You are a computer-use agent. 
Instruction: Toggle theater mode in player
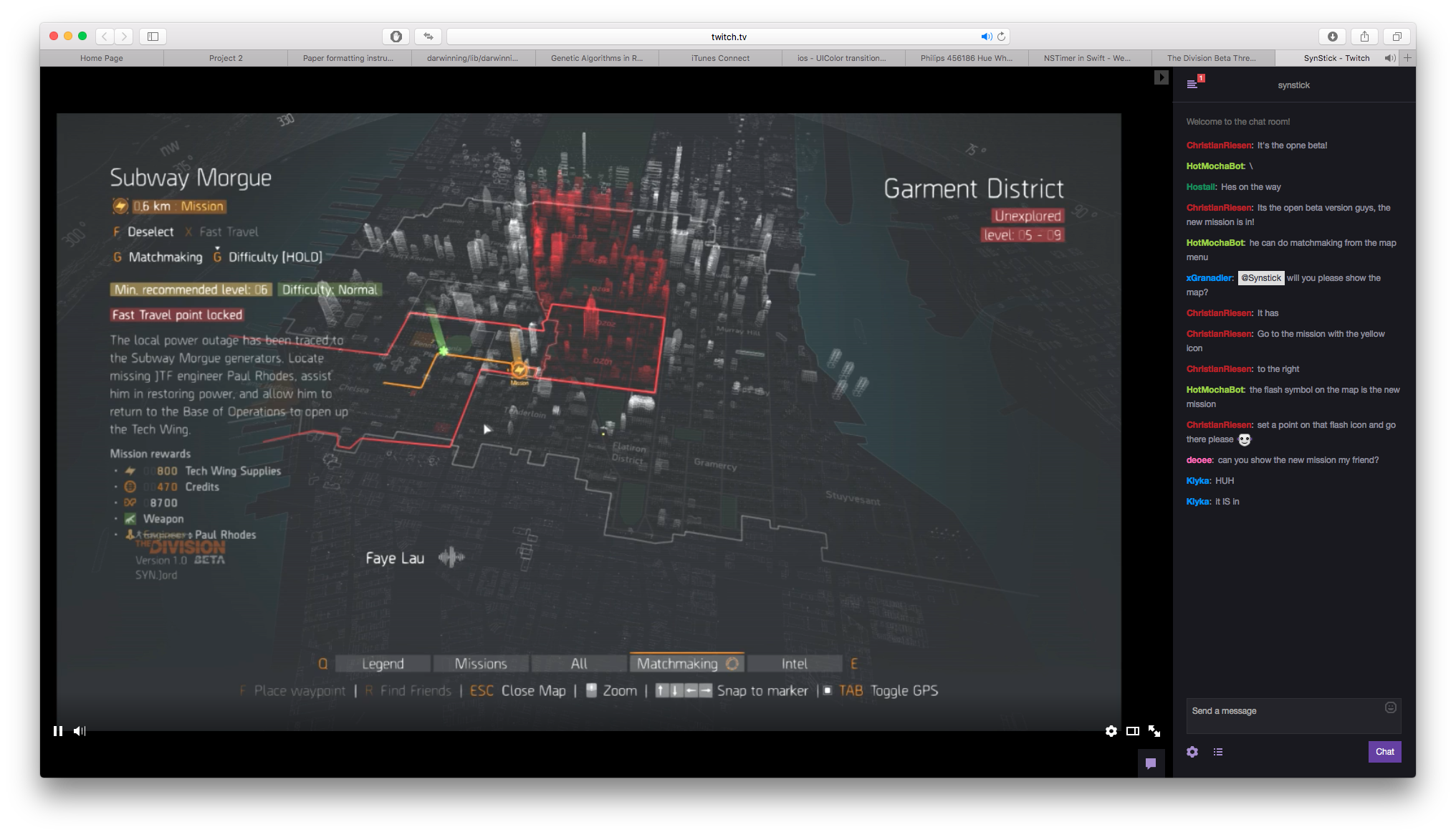coord(1132,731)
